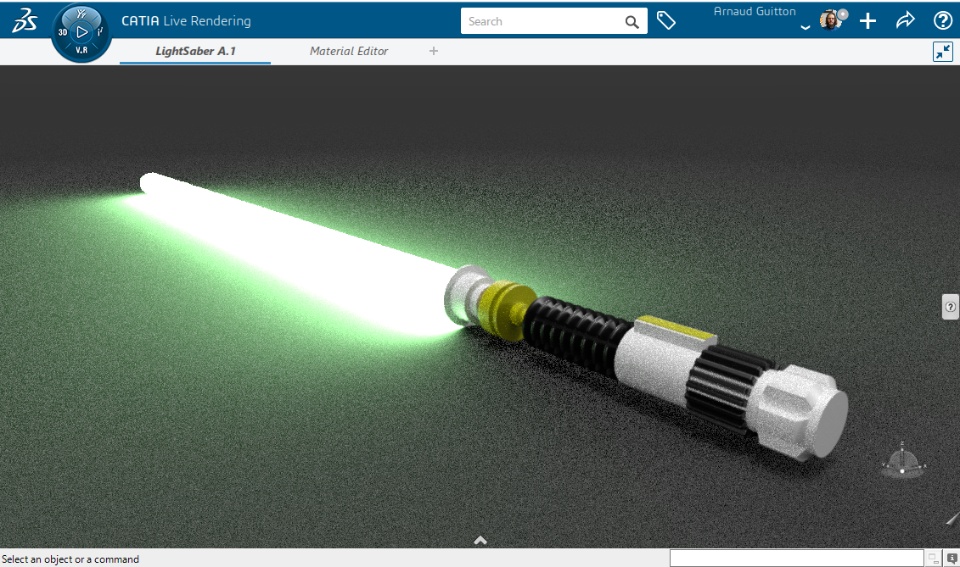This screenshot has height=567, width=960.
Task: Click the 3DS Dassault Systèmes logo
Action: click(24, 20)
